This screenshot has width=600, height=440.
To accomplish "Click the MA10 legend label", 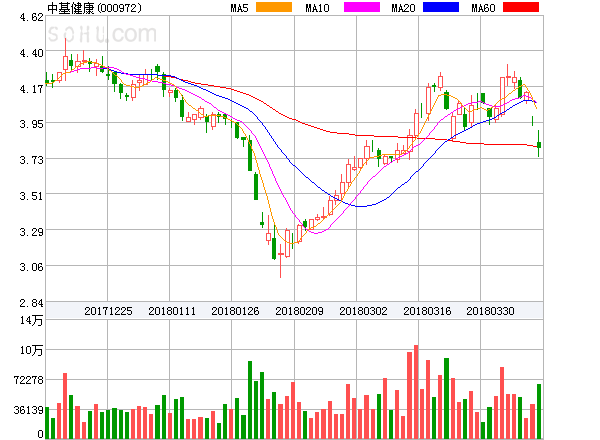I will pyautogui.click(x=317, y=8).
